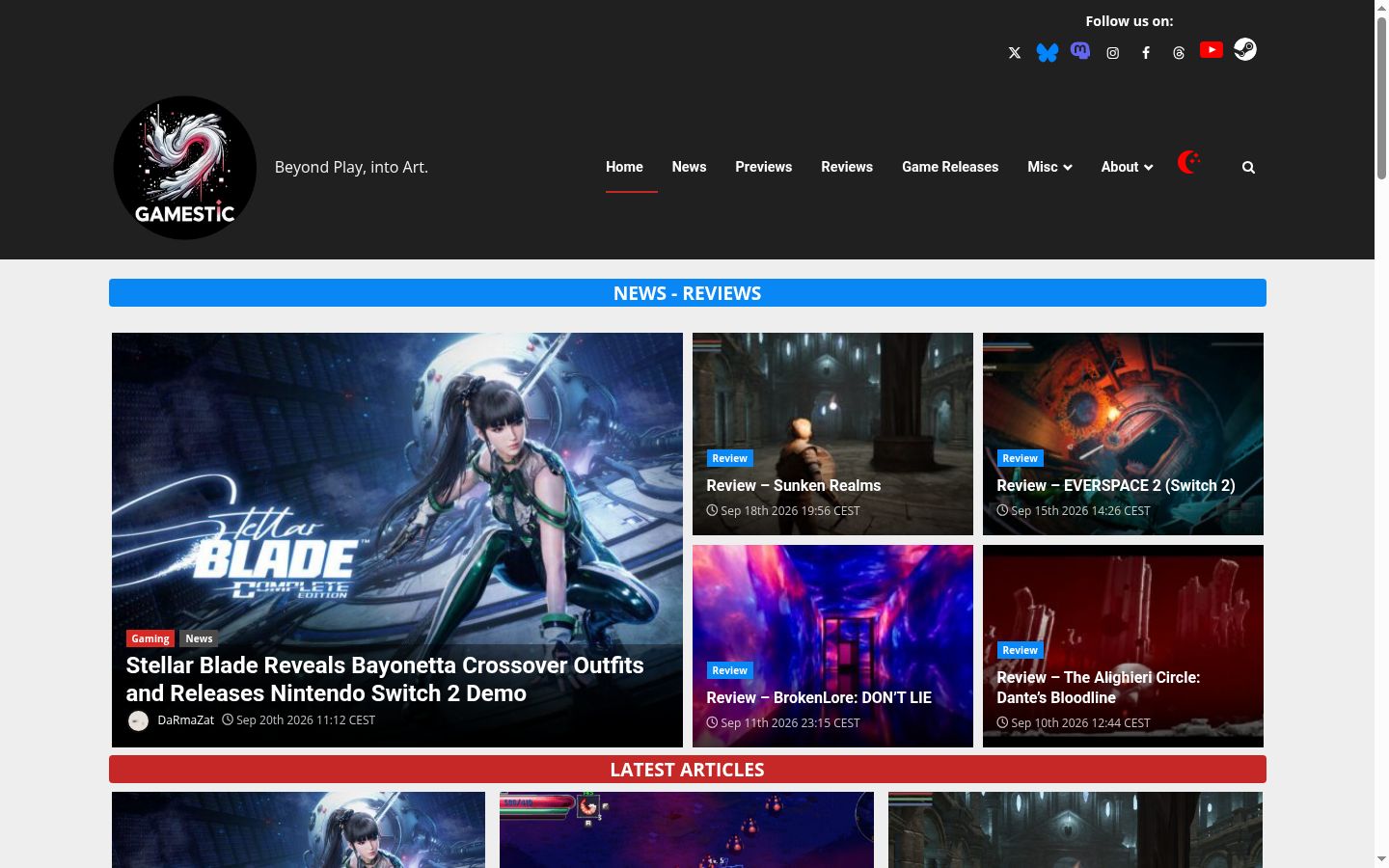Open the News menu item
This screenshot has width=1389, height=868.
(689, 167)
